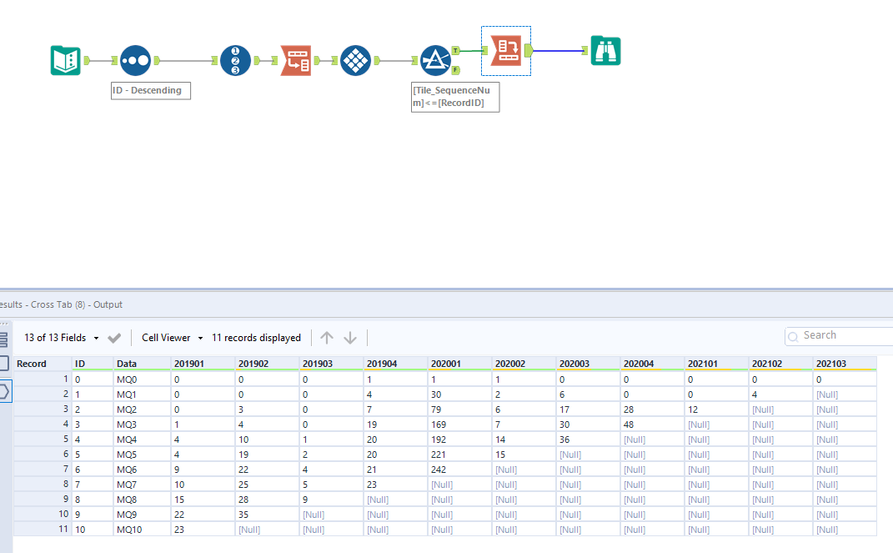Click the MQ0 cell

[142, 379]
